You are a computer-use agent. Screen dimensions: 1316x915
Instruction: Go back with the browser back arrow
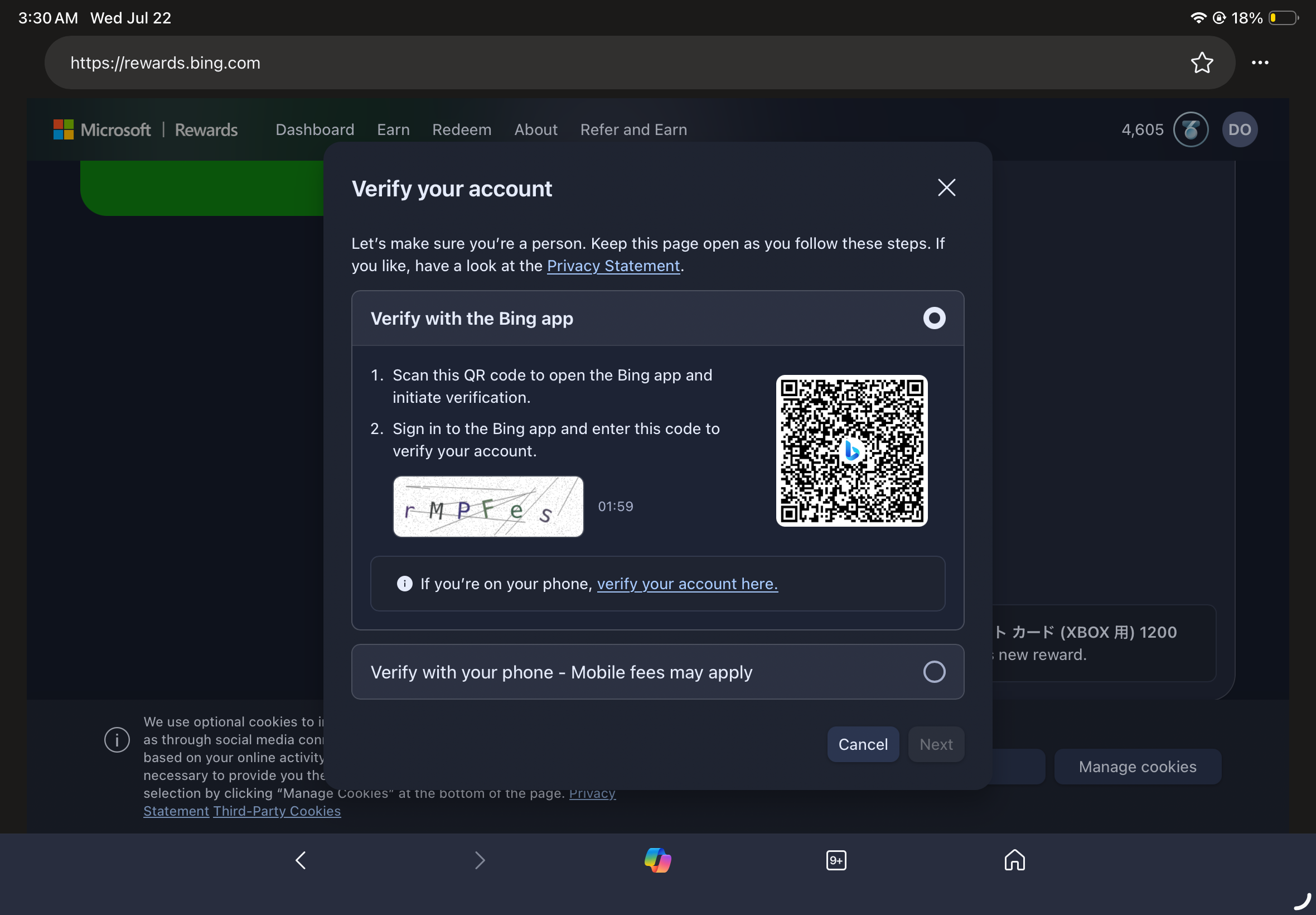point(301,860)
